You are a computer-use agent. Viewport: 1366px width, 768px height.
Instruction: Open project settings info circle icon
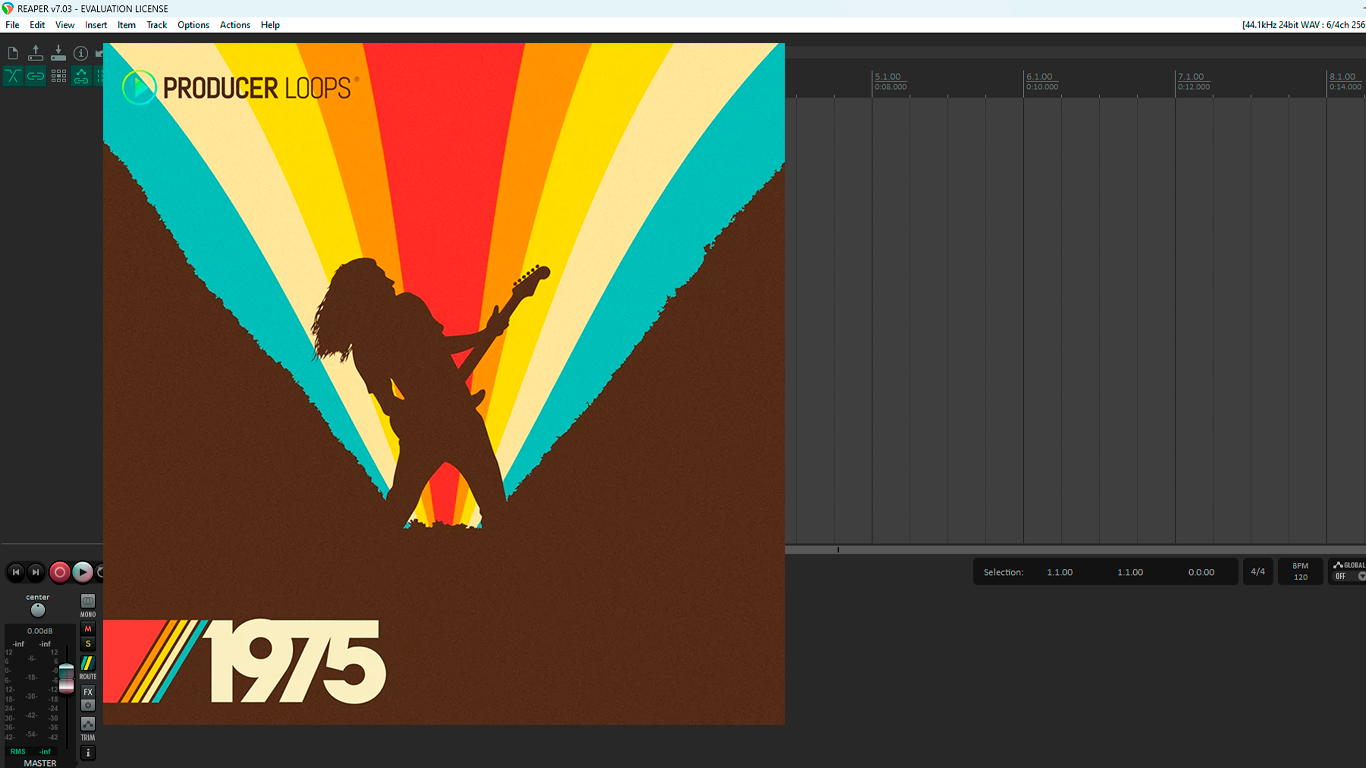[x=81, y=53]
